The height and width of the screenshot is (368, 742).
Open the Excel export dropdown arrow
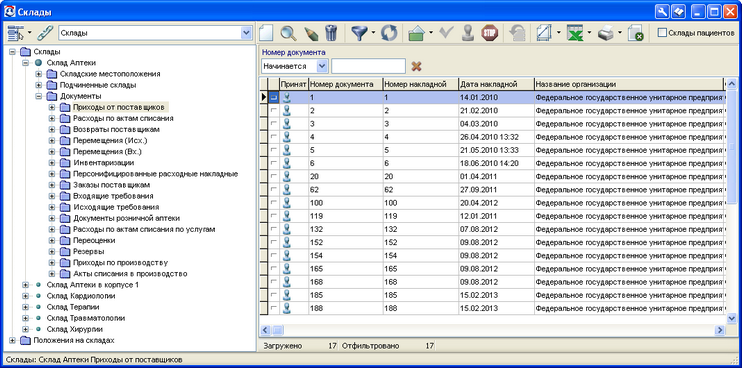[x=589, y=33]
